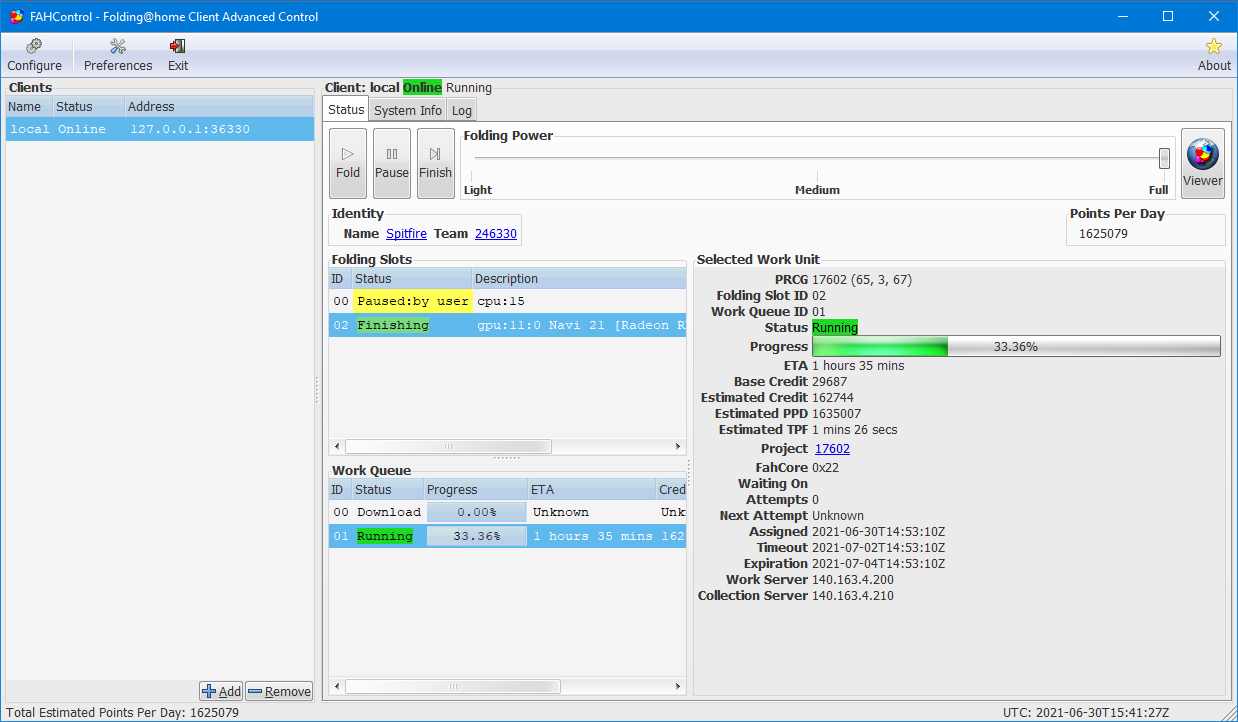Screen dimensions: 1238x722
Task: Click the Pause button
Action: pos(392,163)
